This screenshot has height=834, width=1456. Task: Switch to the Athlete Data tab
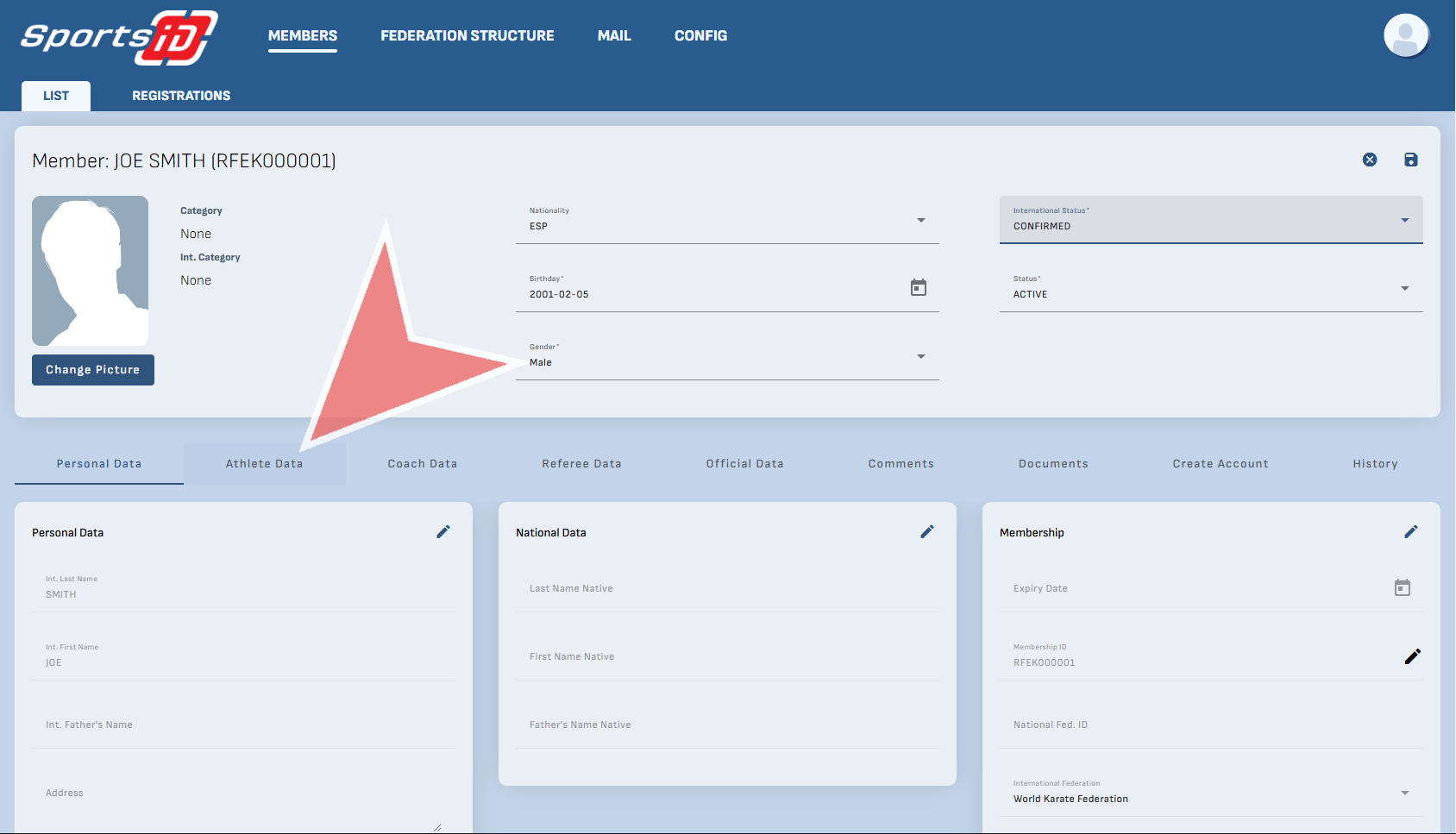[x=264, y=464]
